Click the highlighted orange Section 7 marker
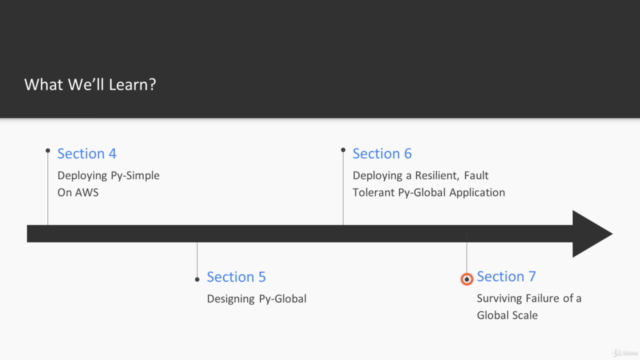 pyautogui.click(x=467, y=279)
